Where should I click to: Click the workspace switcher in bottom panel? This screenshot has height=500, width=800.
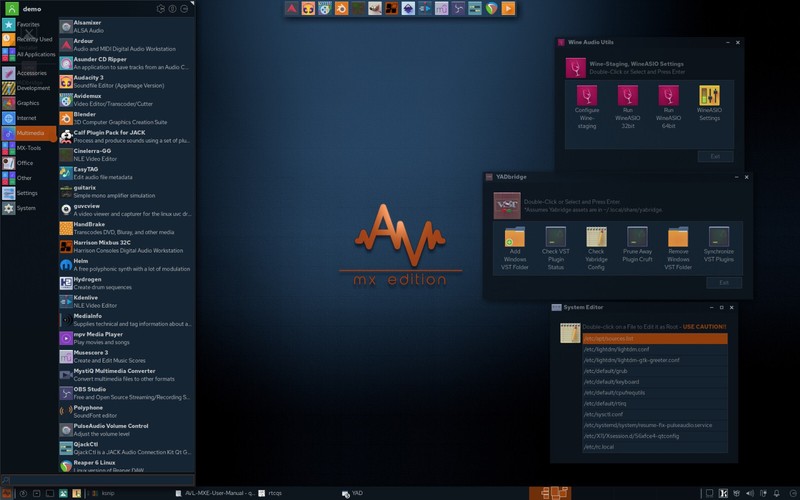point(550,493)
